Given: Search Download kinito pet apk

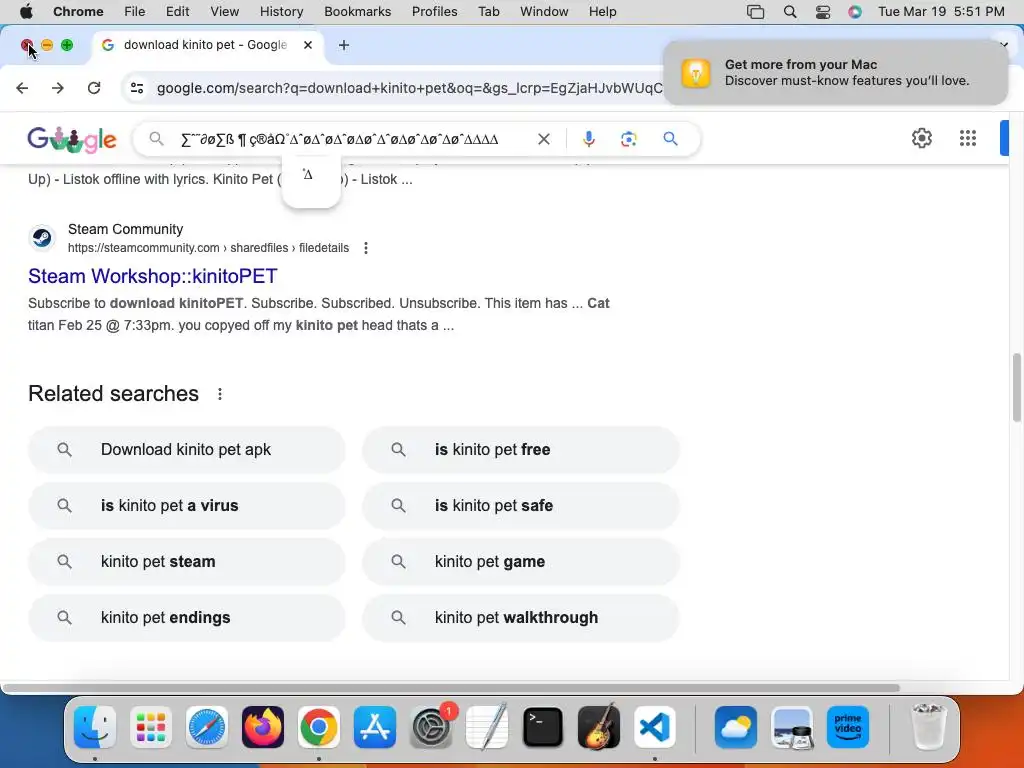Looking at the screenshot, I should [186, 449].
